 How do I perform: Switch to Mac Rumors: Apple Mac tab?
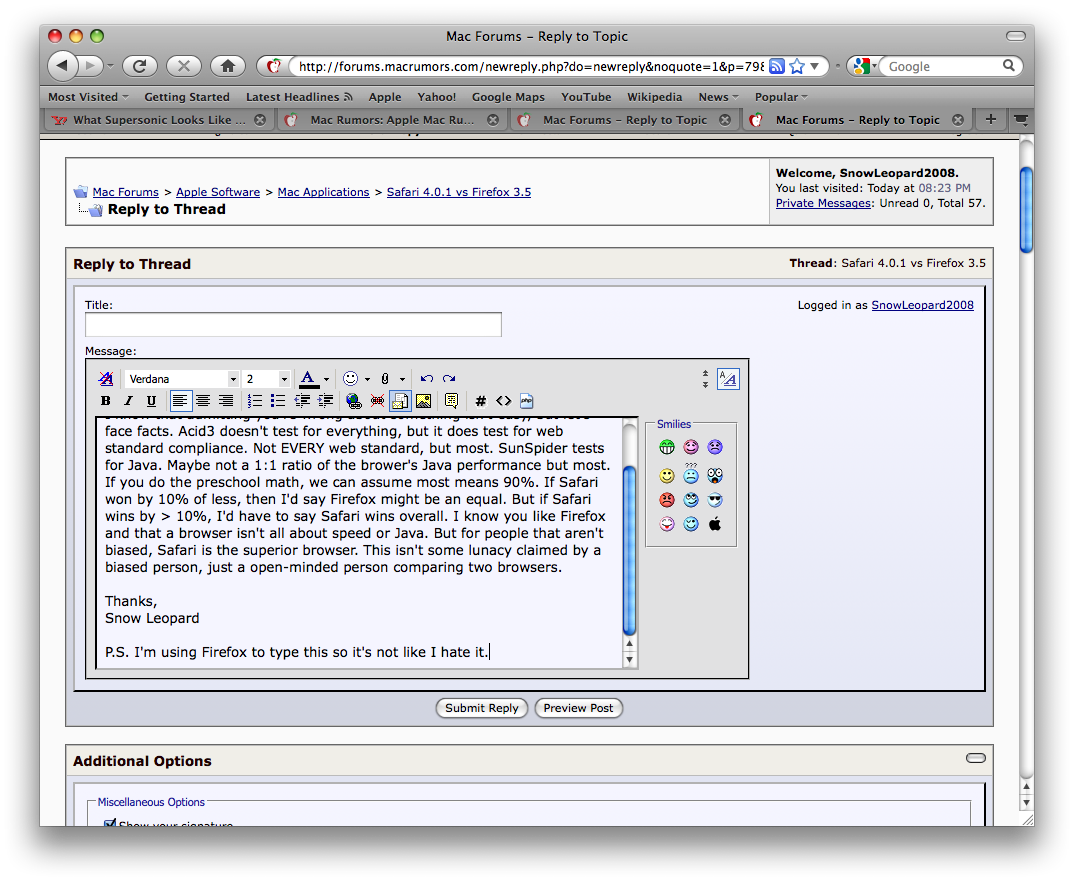tap(392, 120)
